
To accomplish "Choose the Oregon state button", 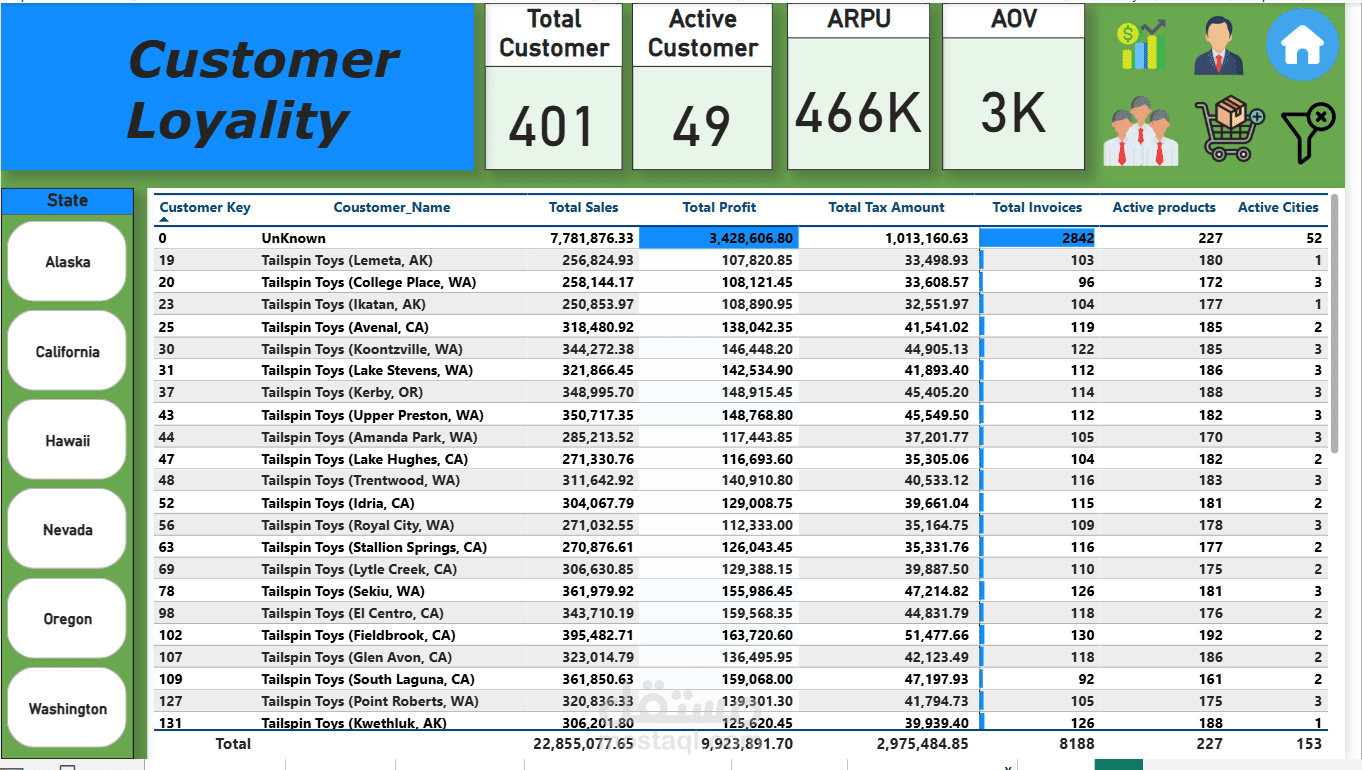I will tap(67, 618).
